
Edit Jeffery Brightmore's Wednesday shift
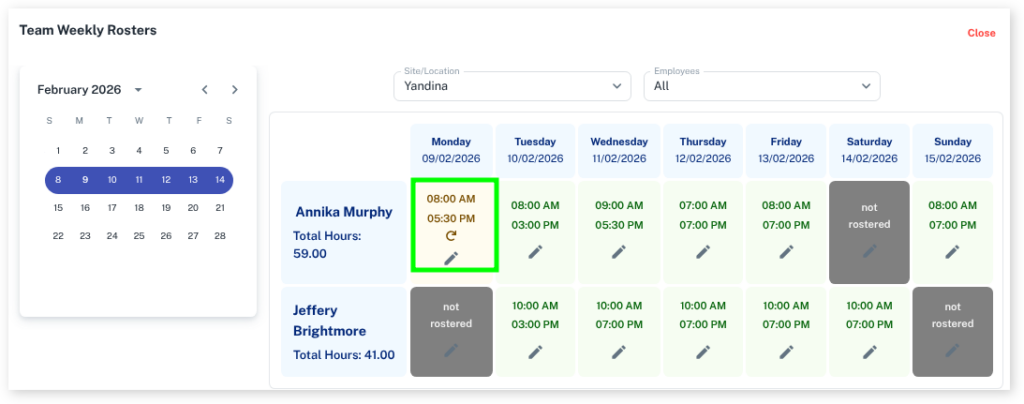619,351
